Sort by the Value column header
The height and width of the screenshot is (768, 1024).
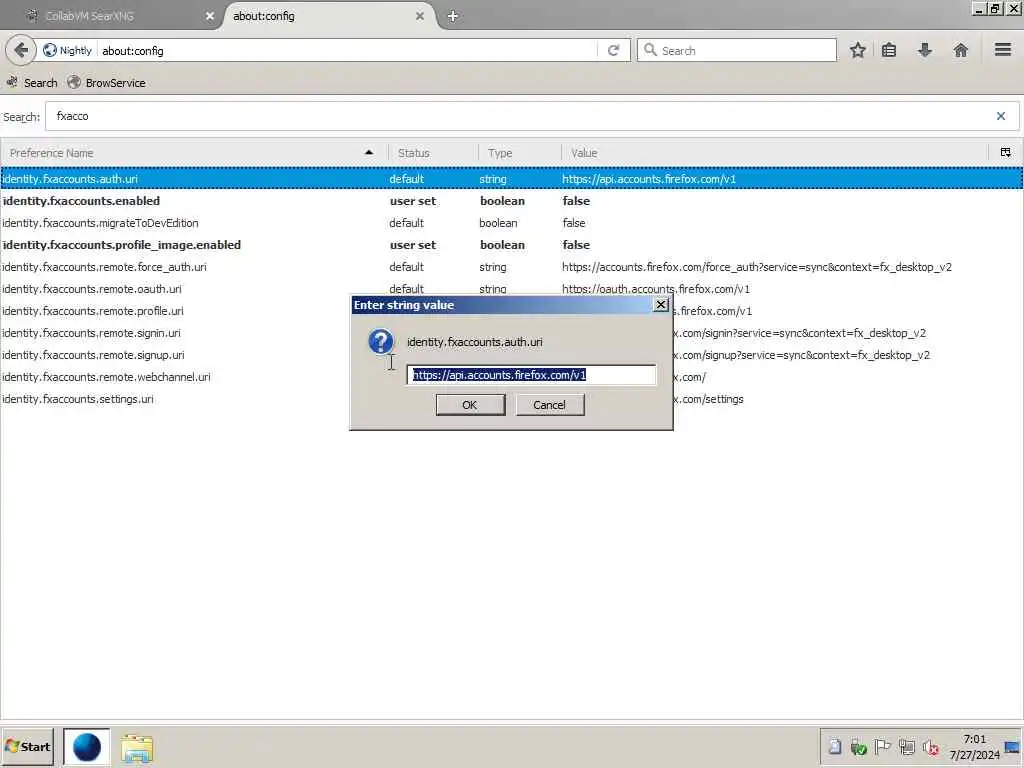tap(775, 153)
